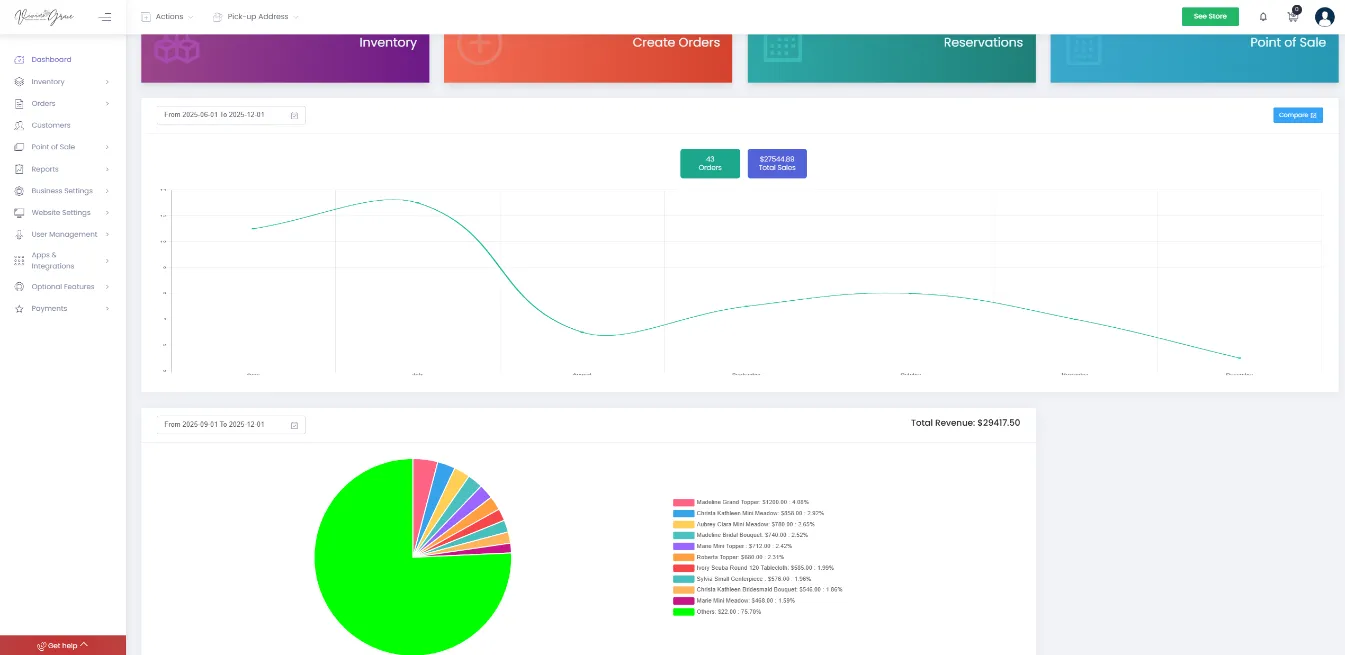The image size is (1345, 655).
Task: Click the calendar icon in the date filter
Action: click(294, 115)
